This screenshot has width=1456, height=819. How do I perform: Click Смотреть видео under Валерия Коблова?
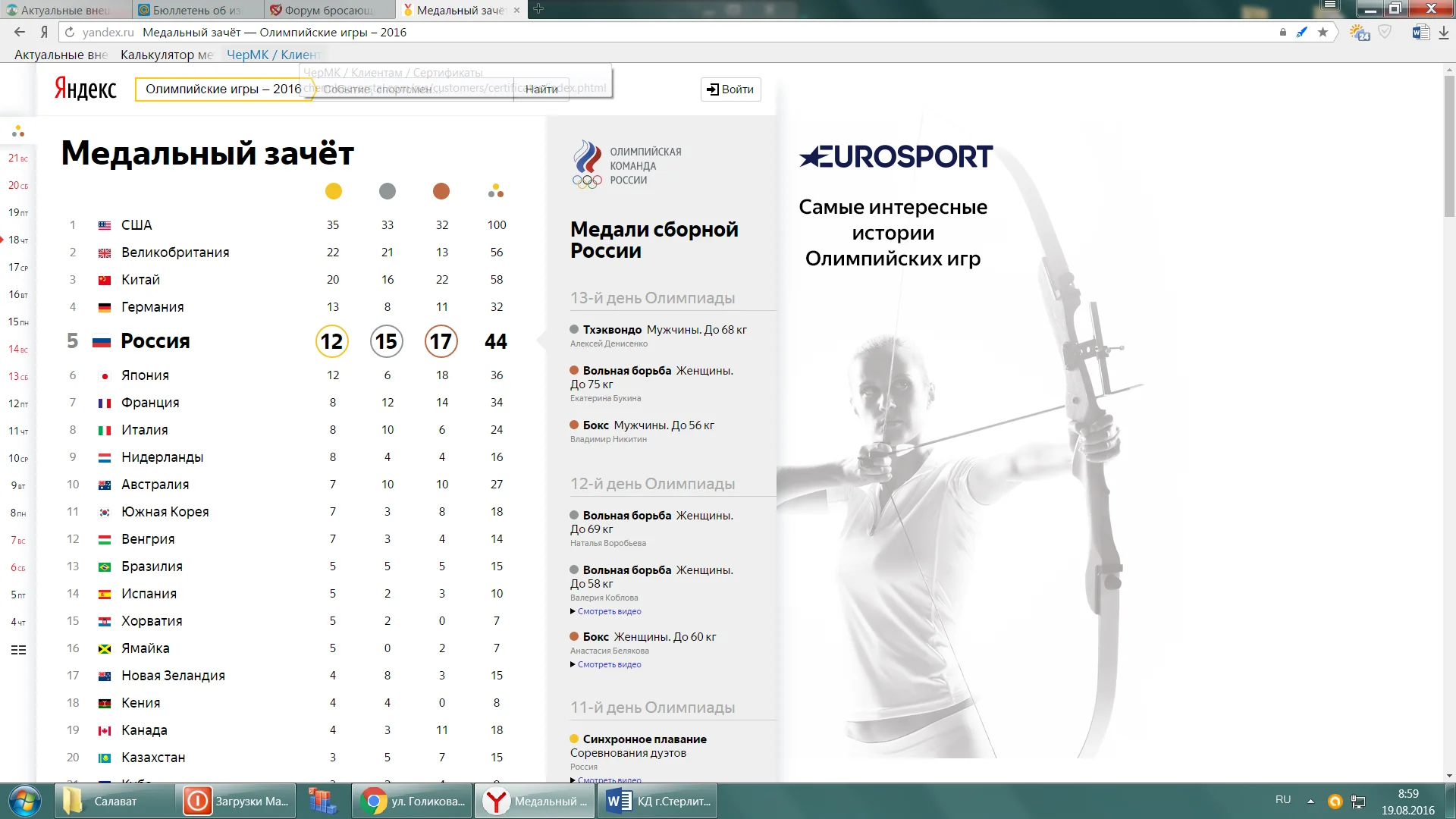[609, 611]
